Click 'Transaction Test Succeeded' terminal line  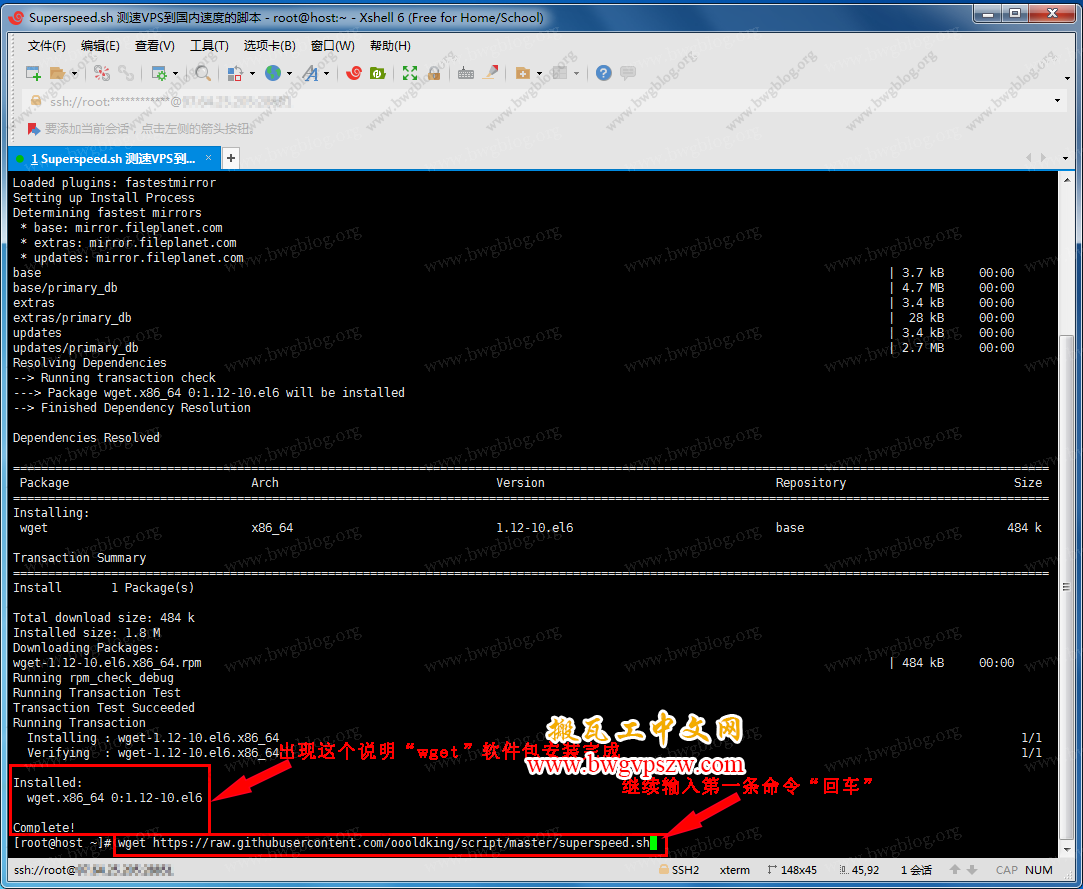click(x=104, y=707)
